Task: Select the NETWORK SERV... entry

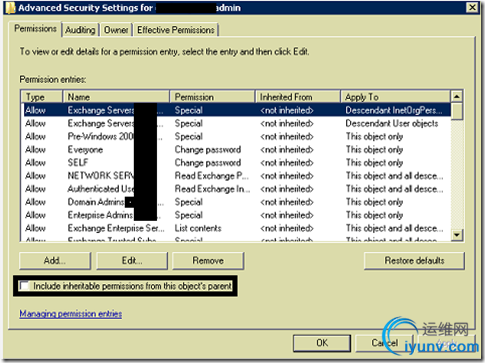Action: pos(237,176)
